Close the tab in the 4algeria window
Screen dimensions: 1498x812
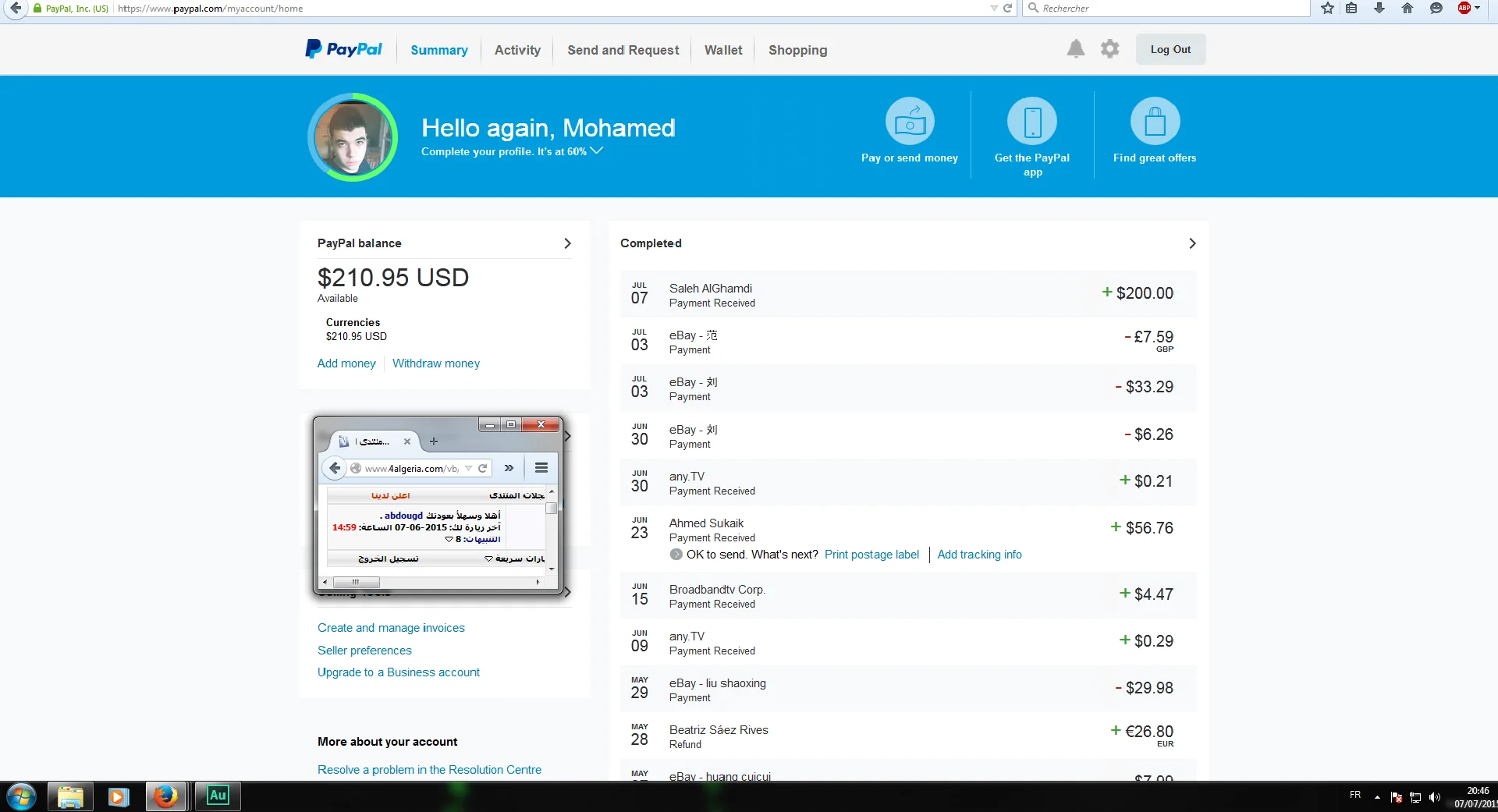[407, 441]
